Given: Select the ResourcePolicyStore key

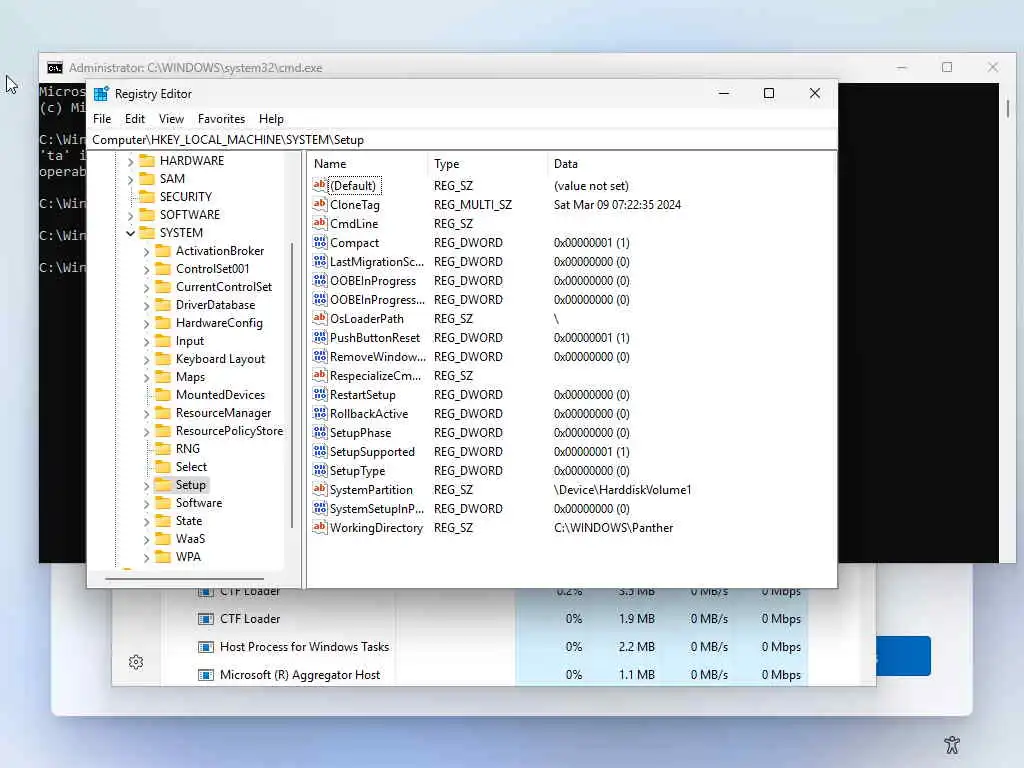Looking at the screenshot, I should coord(229,431).
